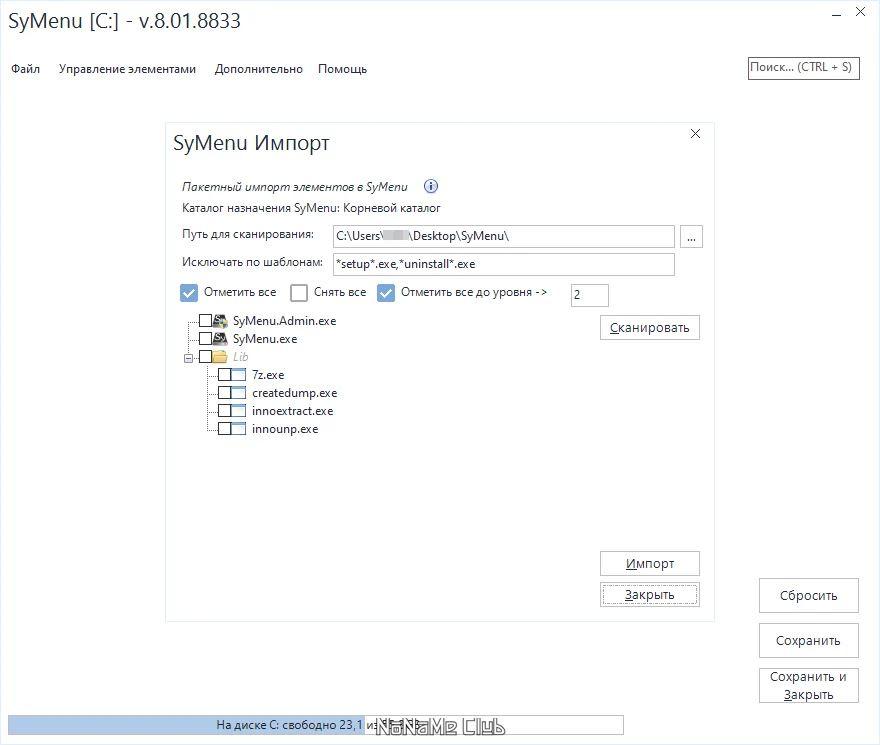Click the innounp.exe file icon
This screenshot has height=745, width=880.
coord(239,428)
